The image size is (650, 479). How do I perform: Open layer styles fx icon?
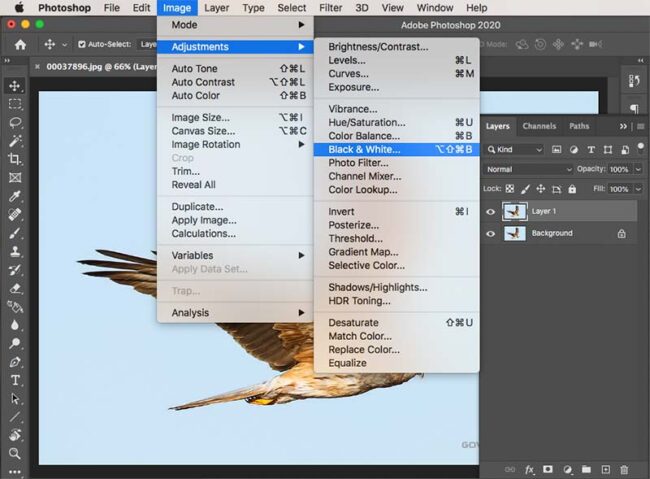[x=529, y=469]
